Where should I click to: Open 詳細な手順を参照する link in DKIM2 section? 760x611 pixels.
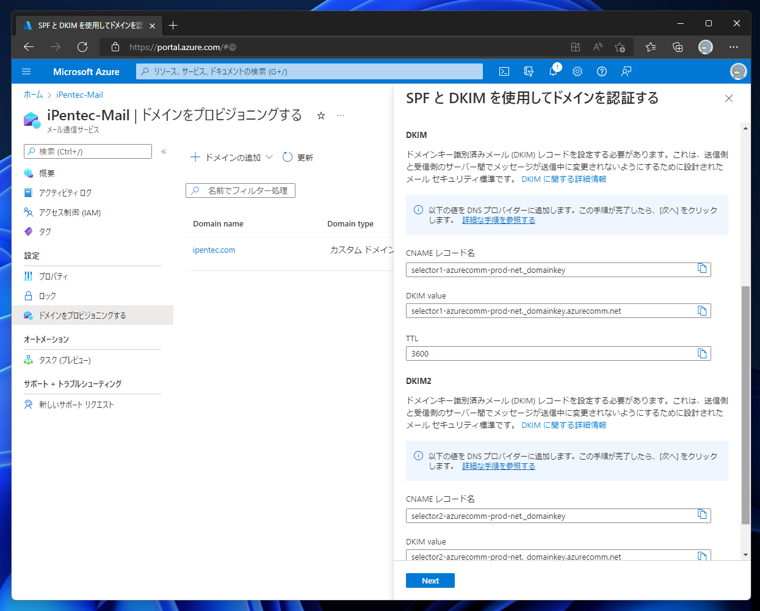499,466
